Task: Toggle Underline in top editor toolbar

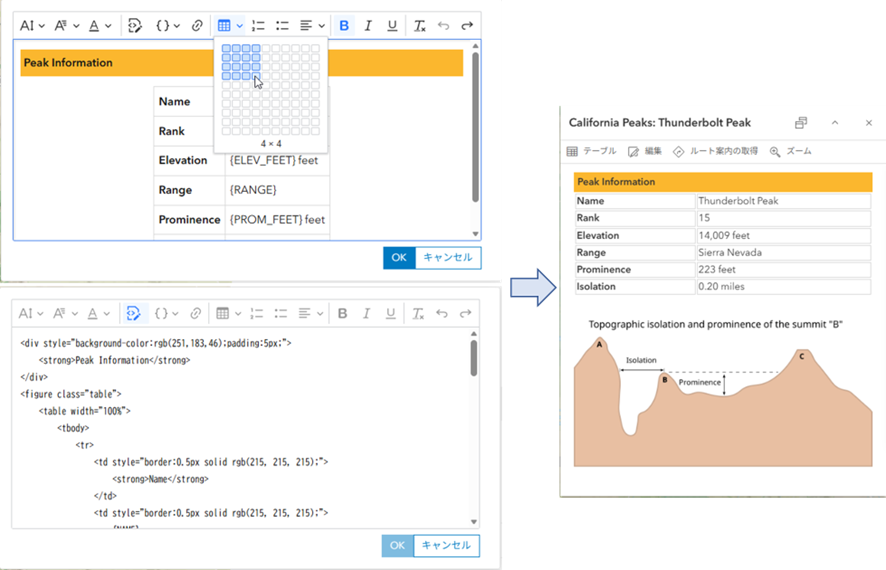Action: 392,26
